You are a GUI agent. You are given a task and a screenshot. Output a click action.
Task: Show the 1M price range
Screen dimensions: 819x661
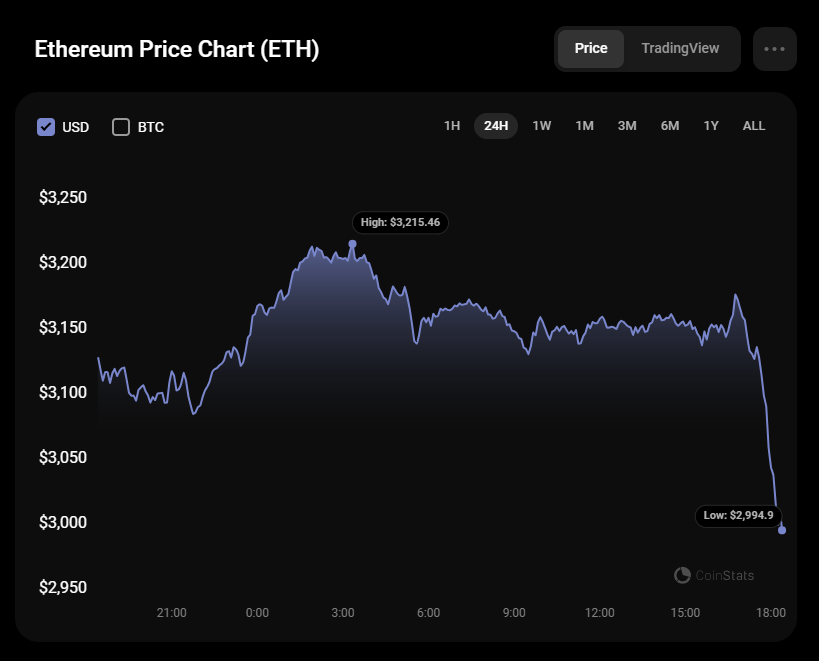pyautogui.click(x=584, y=126)
